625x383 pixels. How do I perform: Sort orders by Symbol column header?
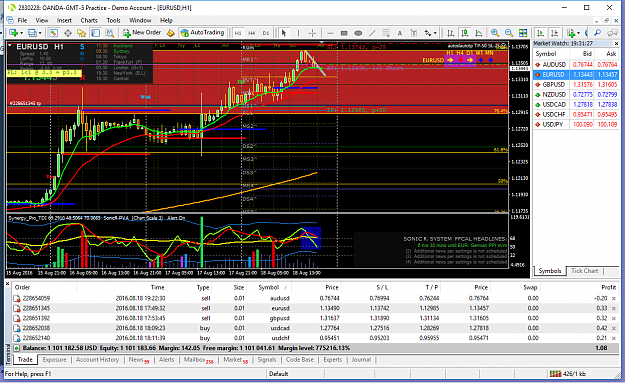coord(269,287)
